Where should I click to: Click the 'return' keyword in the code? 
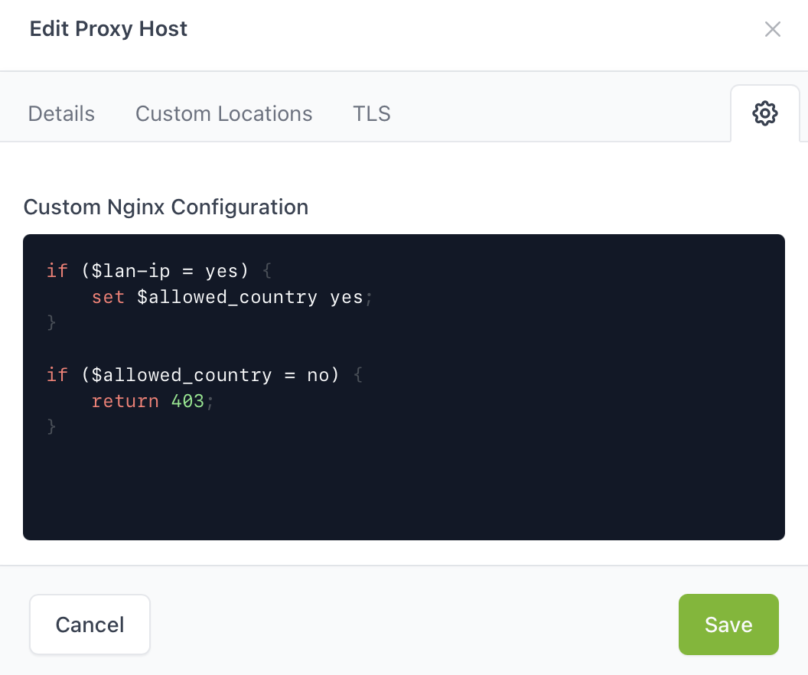(x=125, y=401)
